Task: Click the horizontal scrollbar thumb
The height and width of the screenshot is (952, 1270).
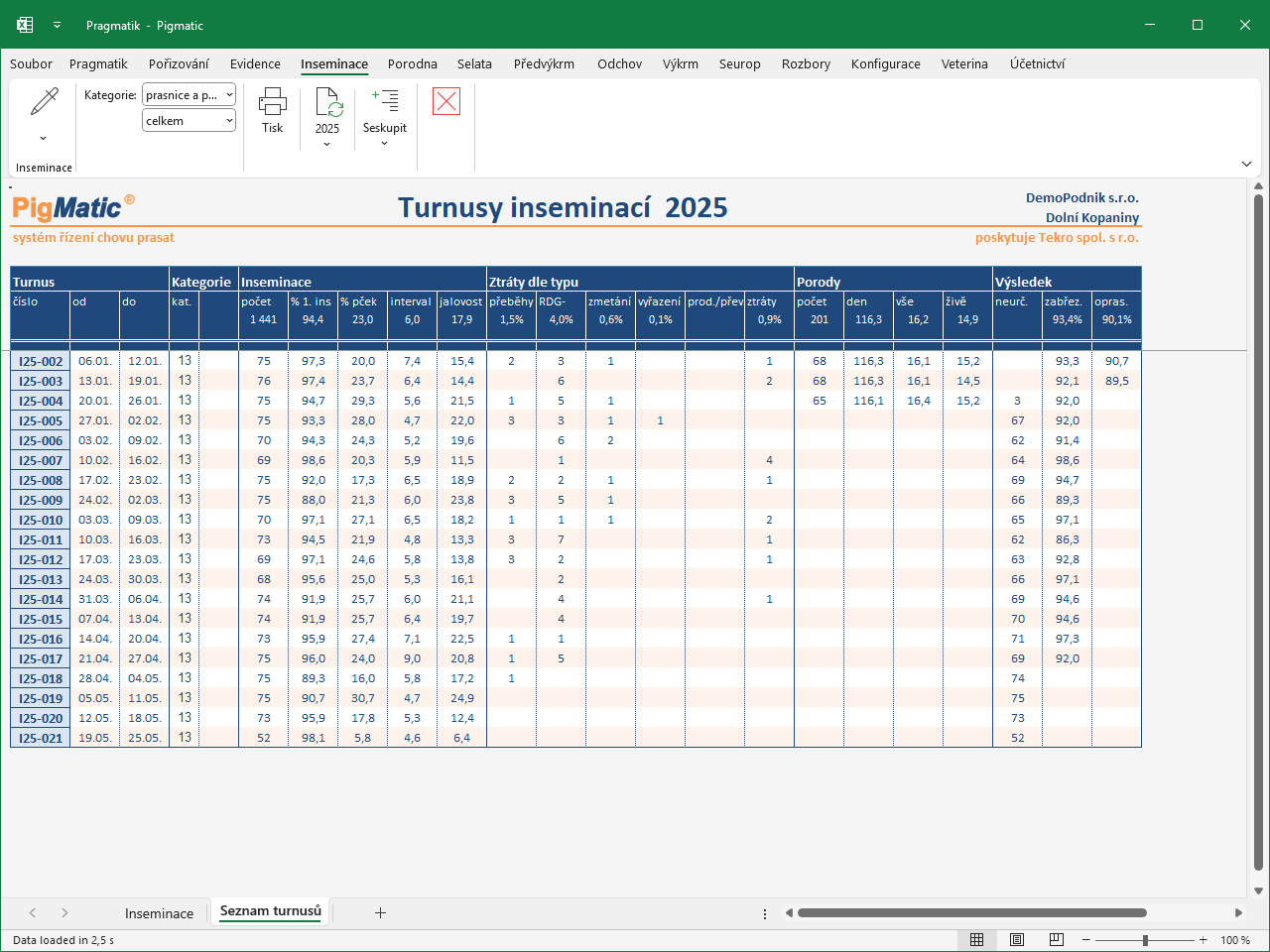Action: tap(972, 912)
